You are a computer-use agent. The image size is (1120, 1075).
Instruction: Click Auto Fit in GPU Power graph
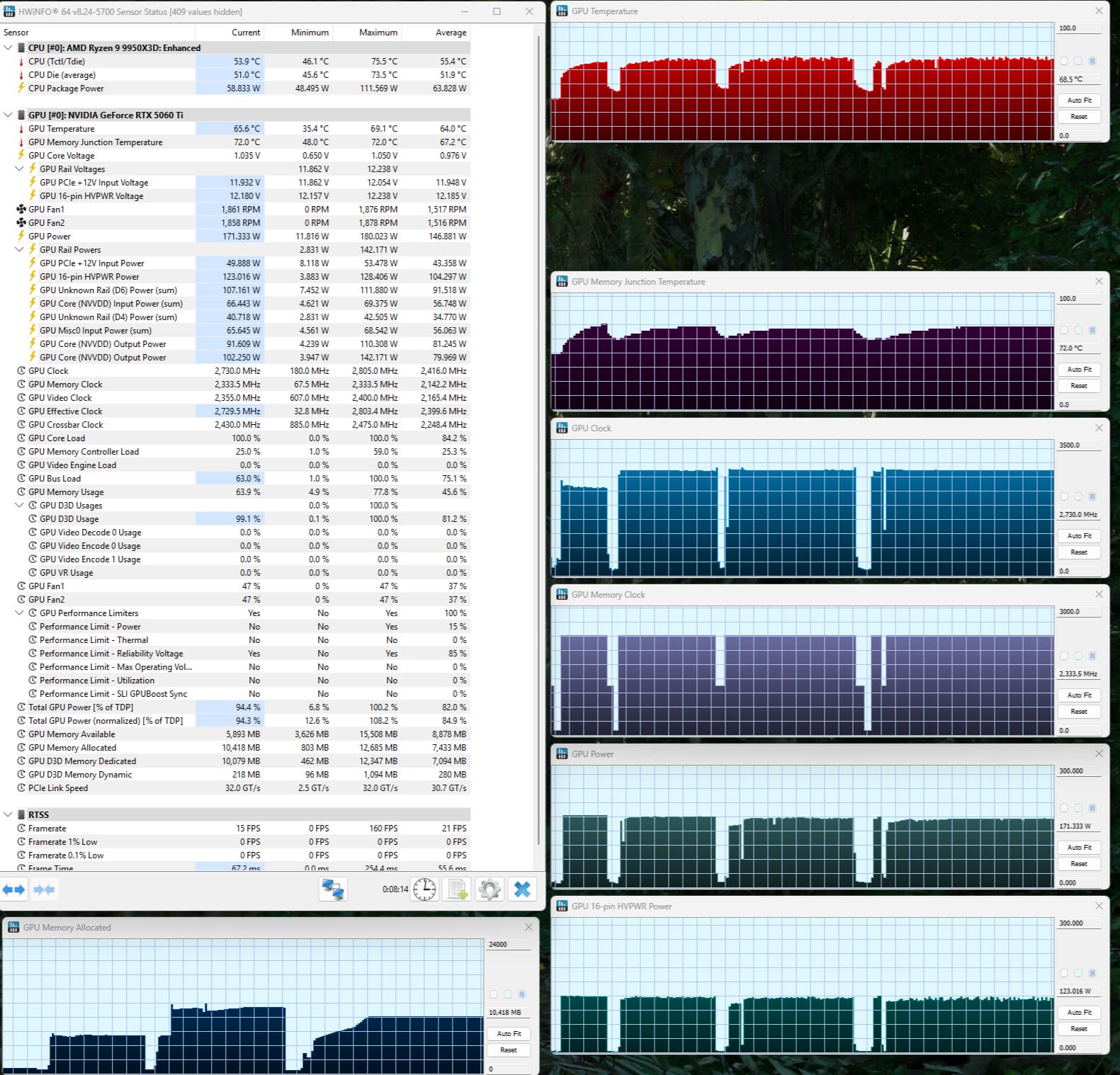(1079, 848)
